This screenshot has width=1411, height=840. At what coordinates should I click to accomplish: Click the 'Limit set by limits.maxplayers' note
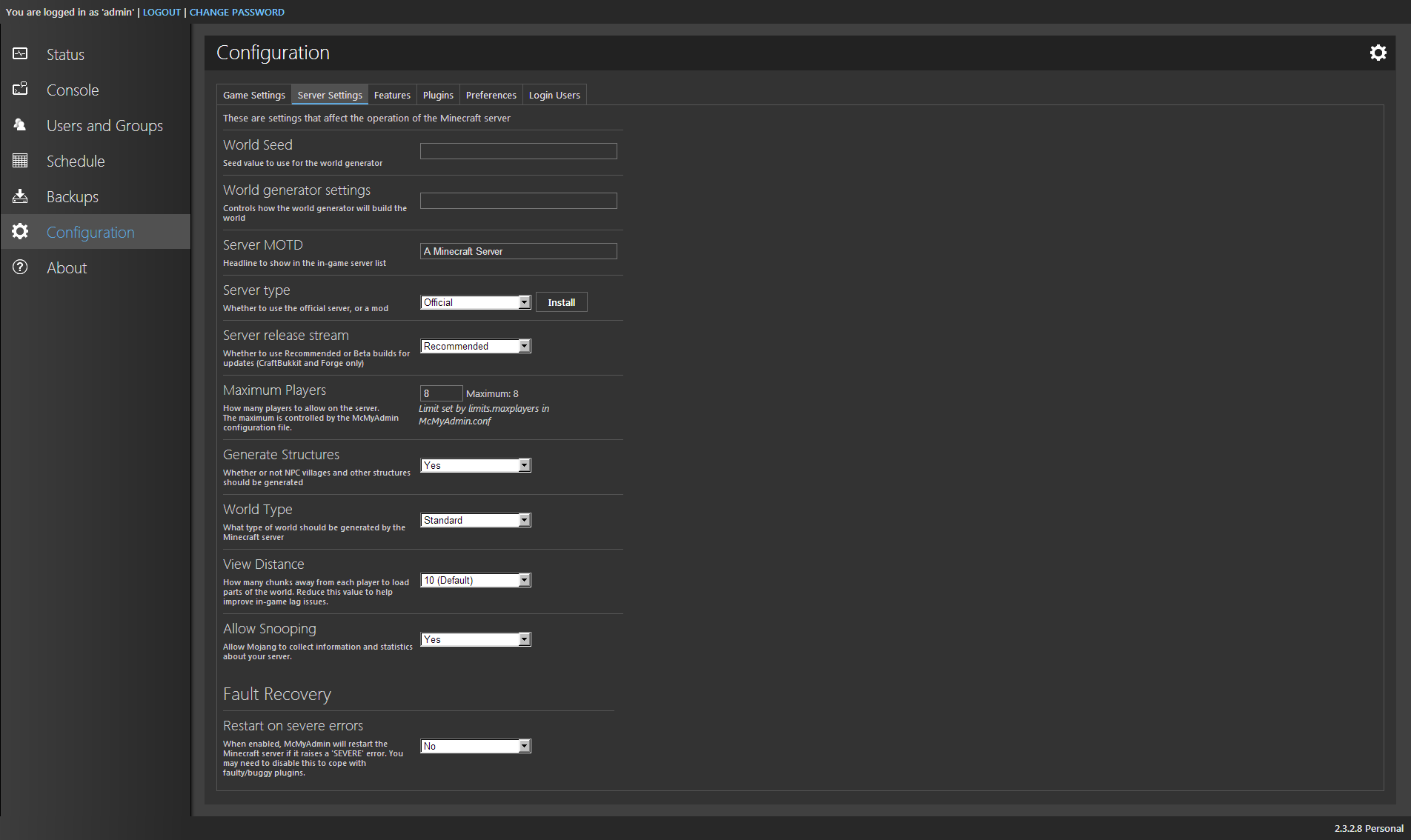(x=484, y=415)
